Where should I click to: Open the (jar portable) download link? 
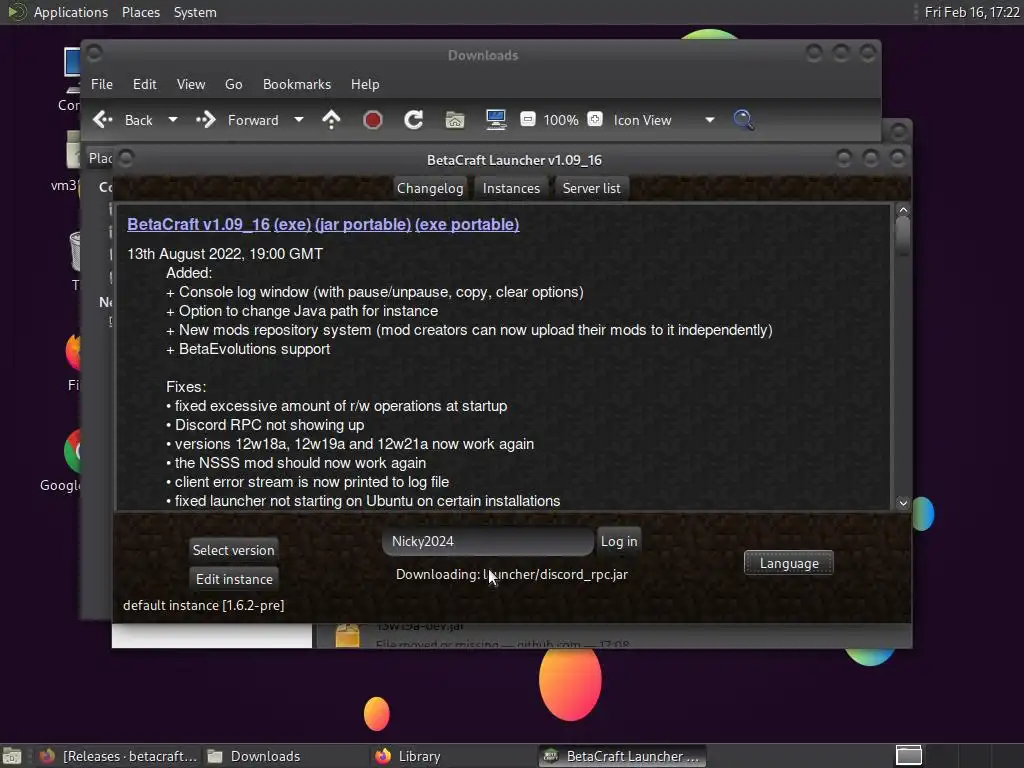click(x=362, y=225)
